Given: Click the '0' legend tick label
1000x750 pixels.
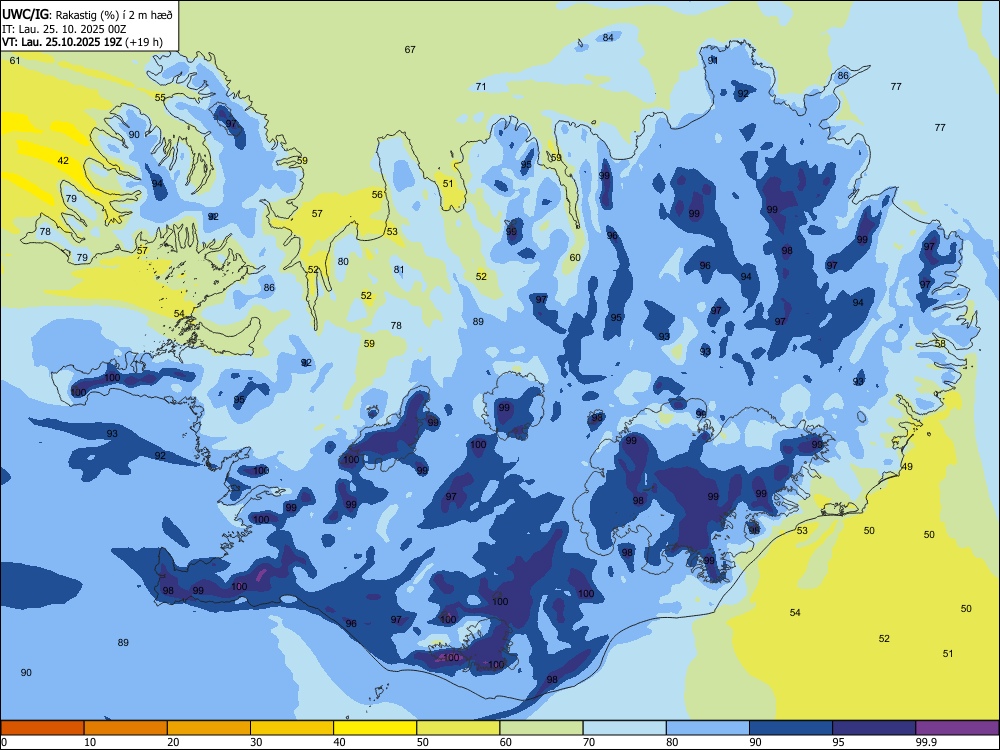Looking at the screenshot, I should coord(4,742).
